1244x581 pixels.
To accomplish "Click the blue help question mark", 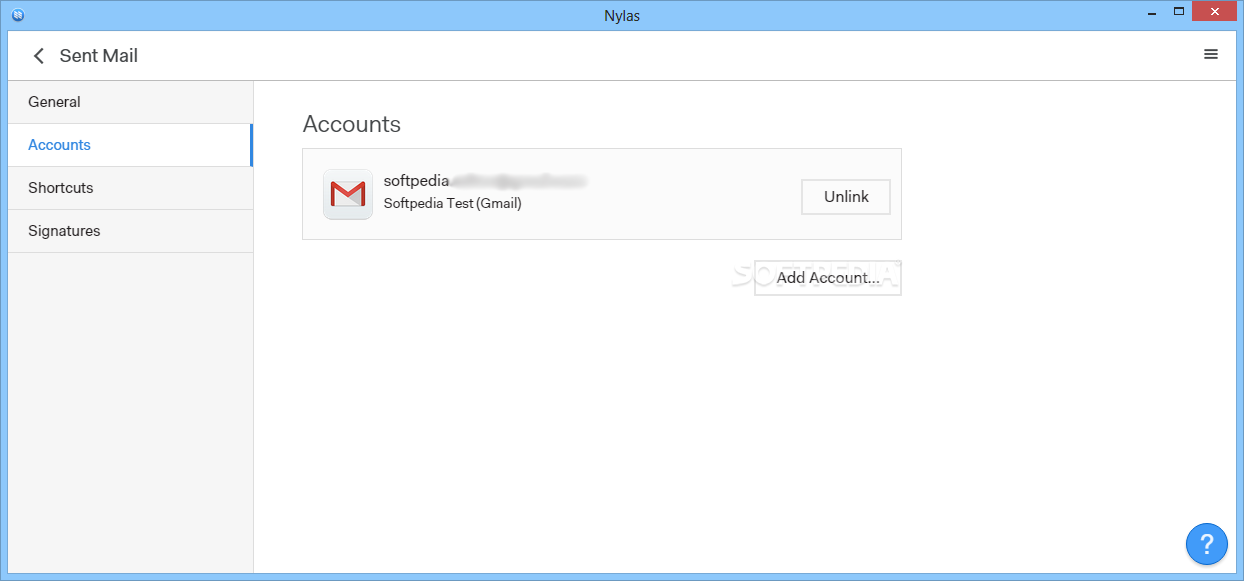I will point(1207,544).
